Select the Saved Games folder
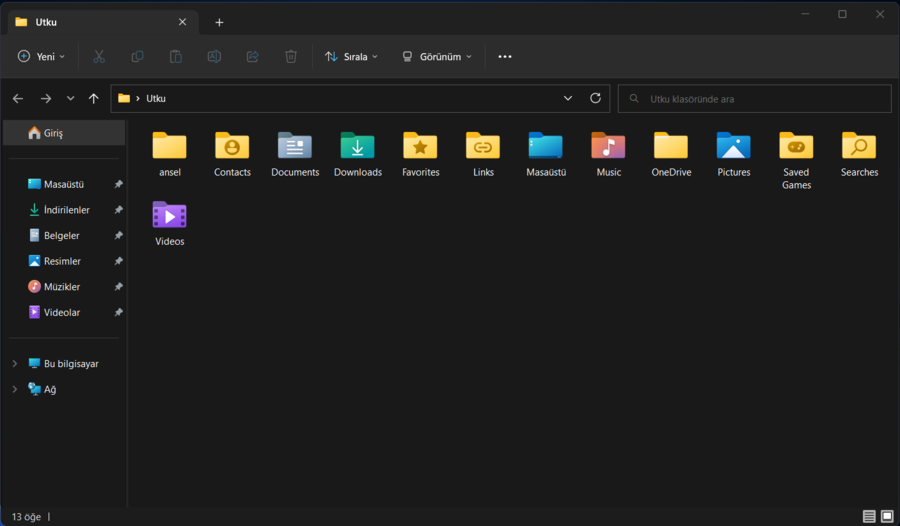The width and height of the screenshot is (900, 526). [796, 159]
